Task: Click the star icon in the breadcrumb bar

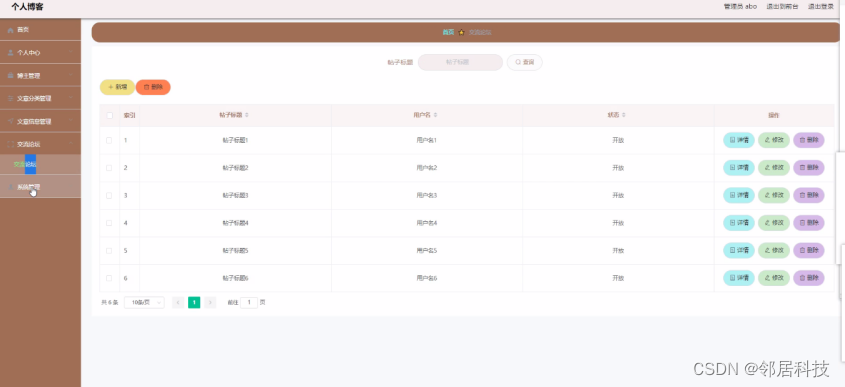Action: [x=461, y=32]
